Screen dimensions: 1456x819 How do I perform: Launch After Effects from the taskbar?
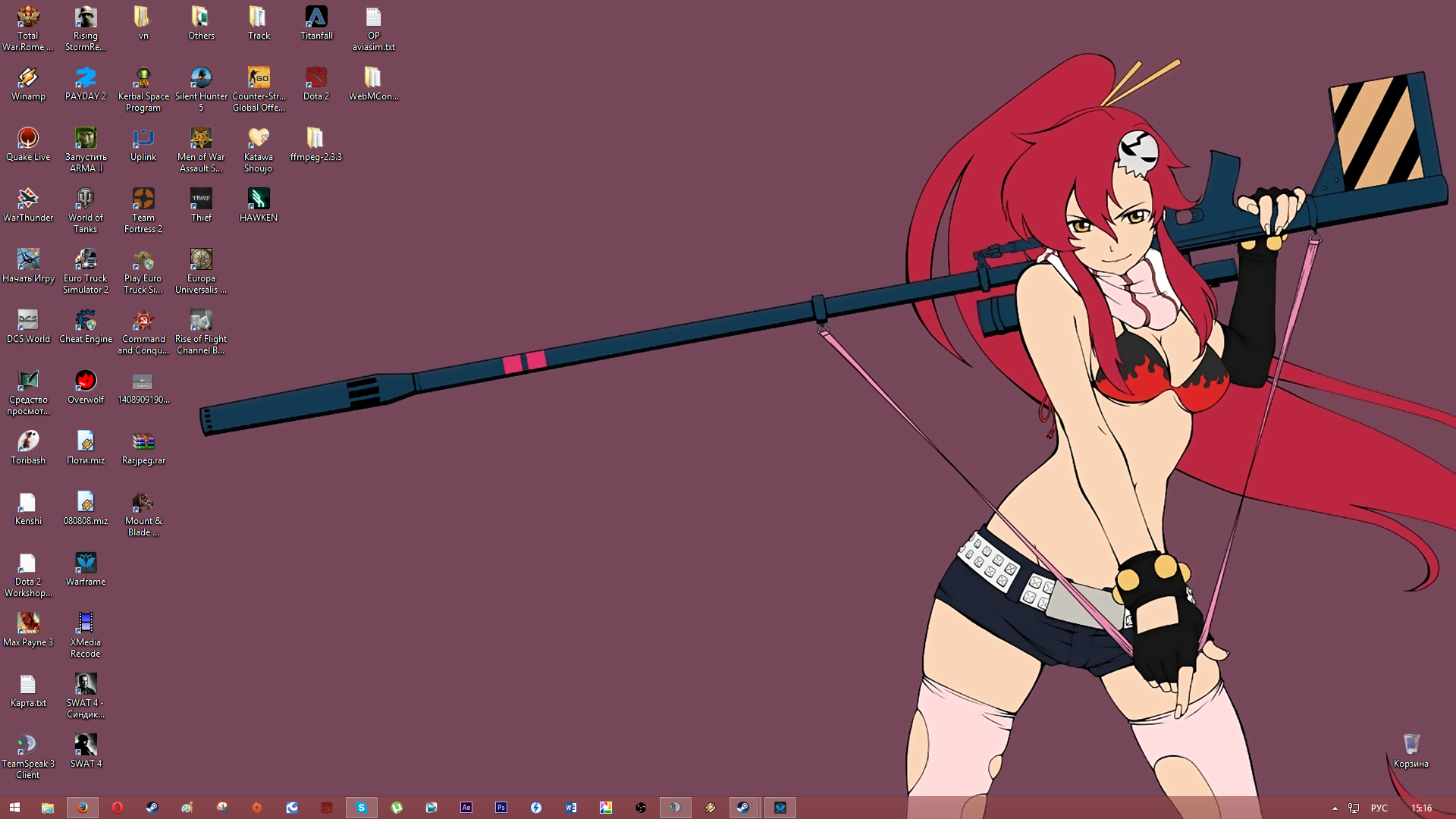[466, 808]
